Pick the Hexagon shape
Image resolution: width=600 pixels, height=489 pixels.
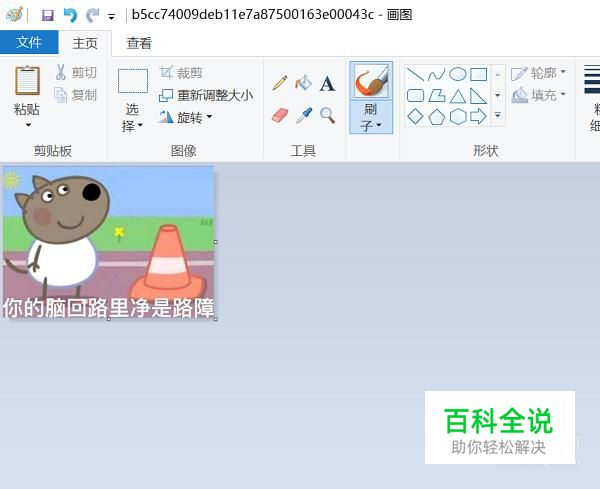pos(458,117)
